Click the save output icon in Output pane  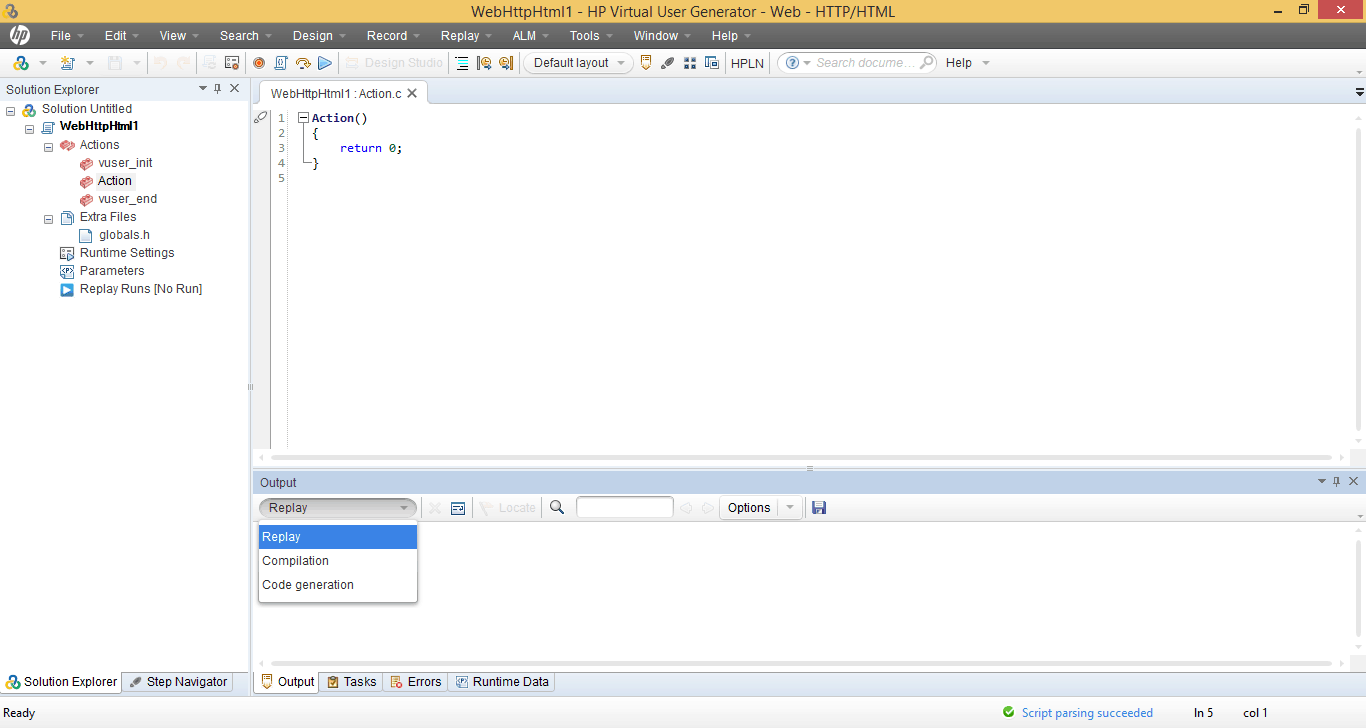[819, 508]
